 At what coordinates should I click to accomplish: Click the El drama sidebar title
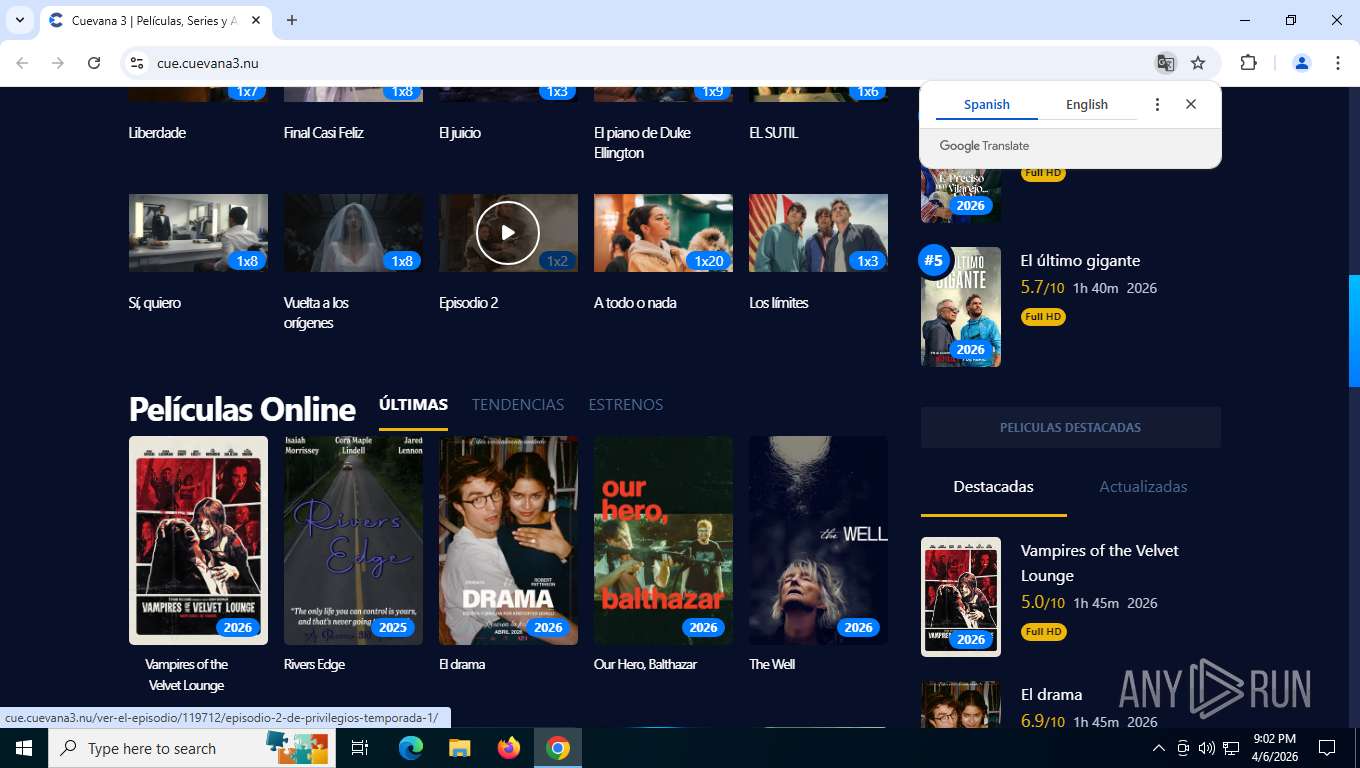[x=1051, y=694]
